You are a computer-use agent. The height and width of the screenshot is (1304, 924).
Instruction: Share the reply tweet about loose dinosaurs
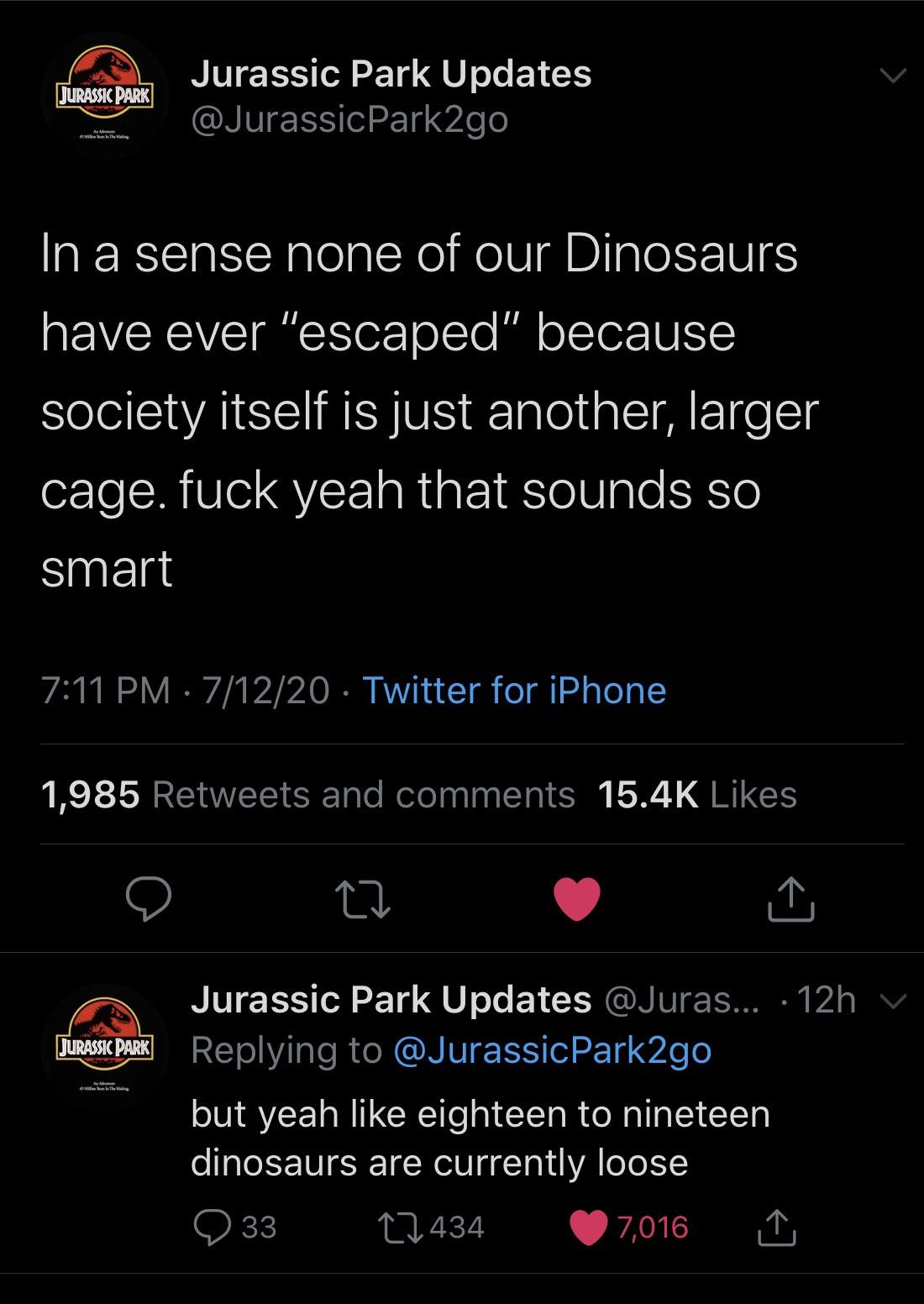pos(777,1227)
